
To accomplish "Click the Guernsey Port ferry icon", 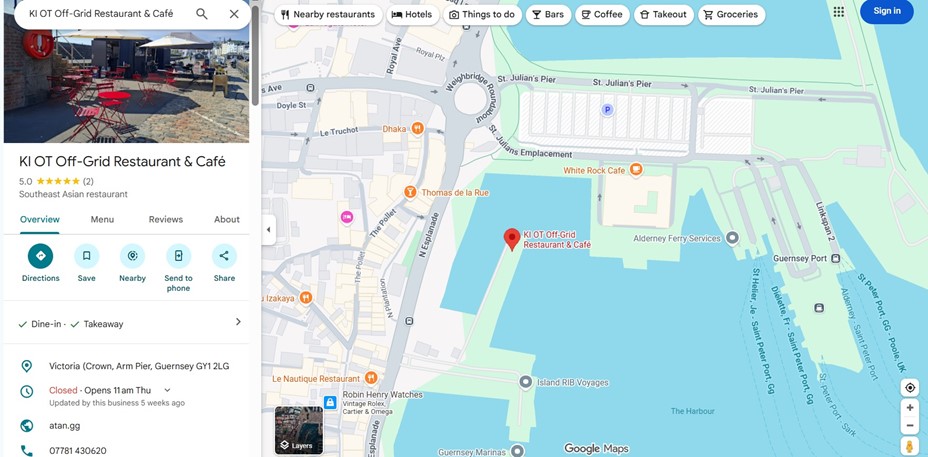I will point(836,258).
